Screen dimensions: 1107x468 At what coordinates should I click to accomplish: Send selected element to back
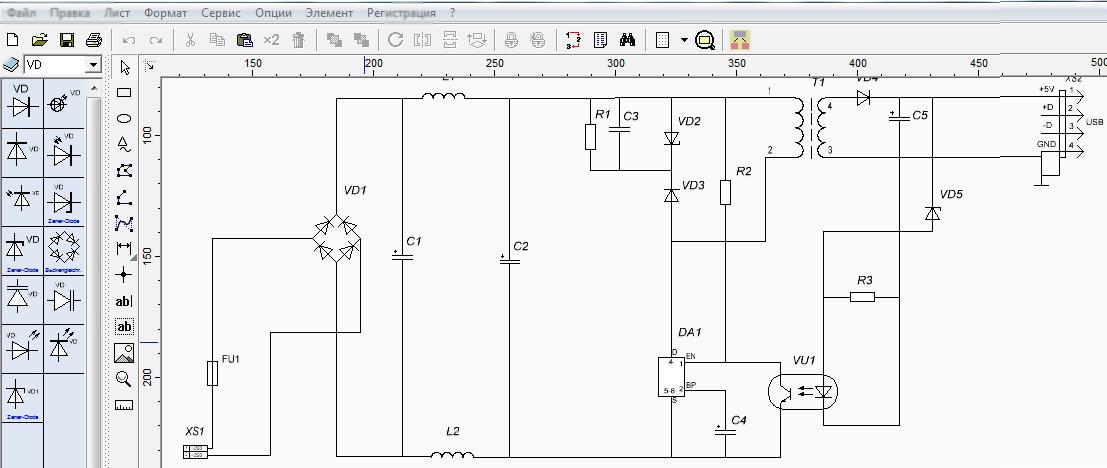click(x=361, y=40)
